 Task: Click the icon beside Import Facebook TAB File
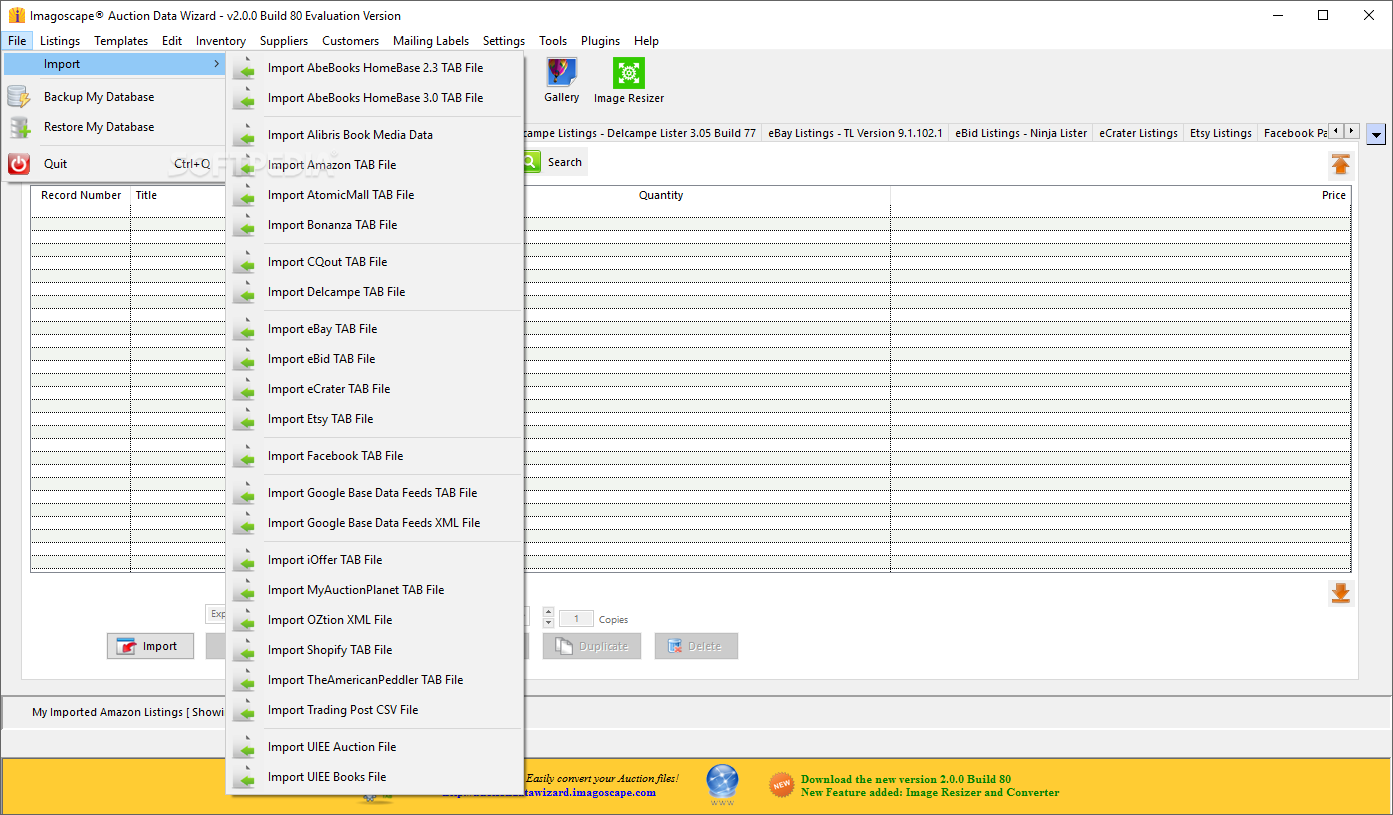coord(243,456)
